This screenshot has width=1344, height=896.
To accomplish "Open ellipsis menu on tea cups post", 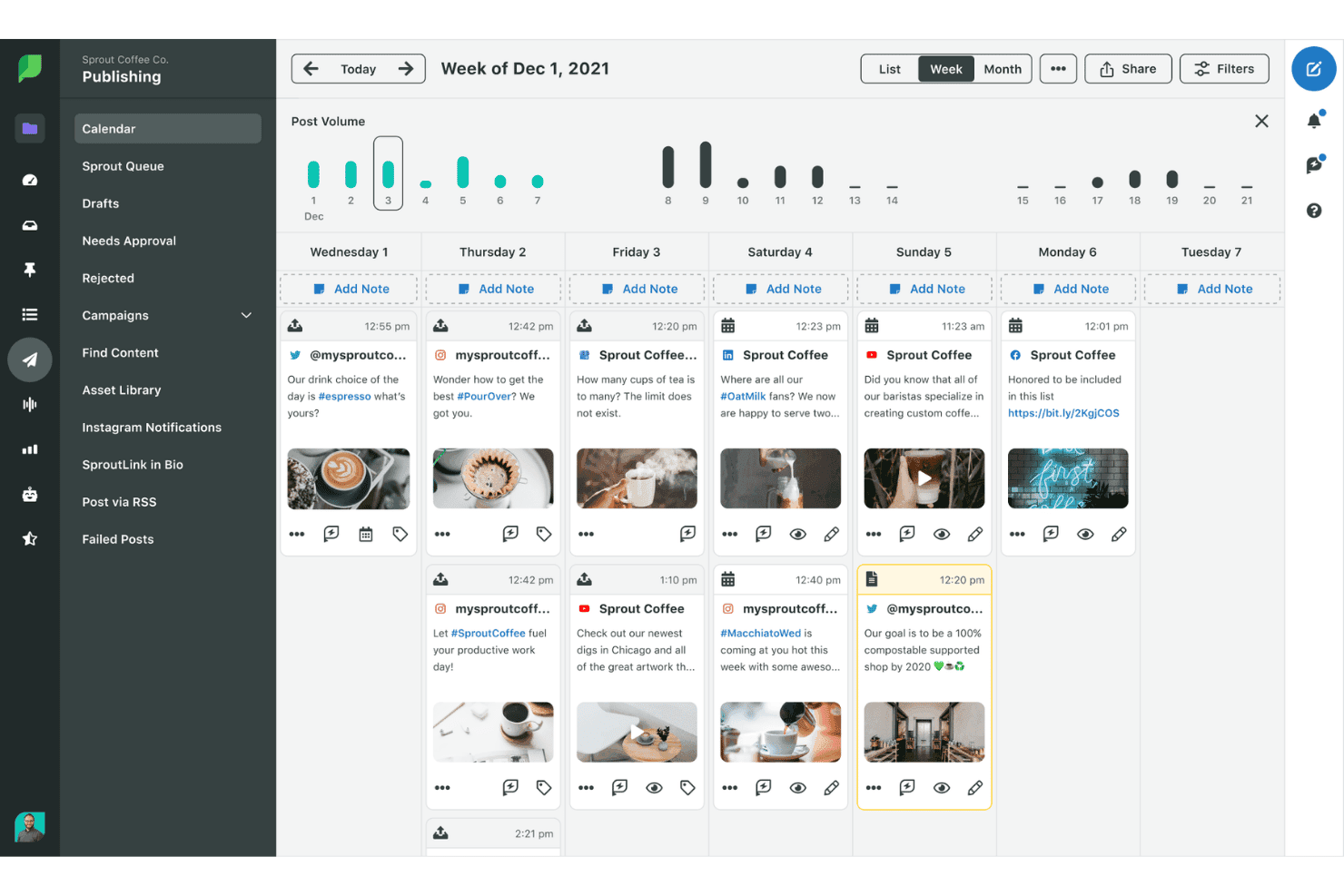I will [586, 535].
